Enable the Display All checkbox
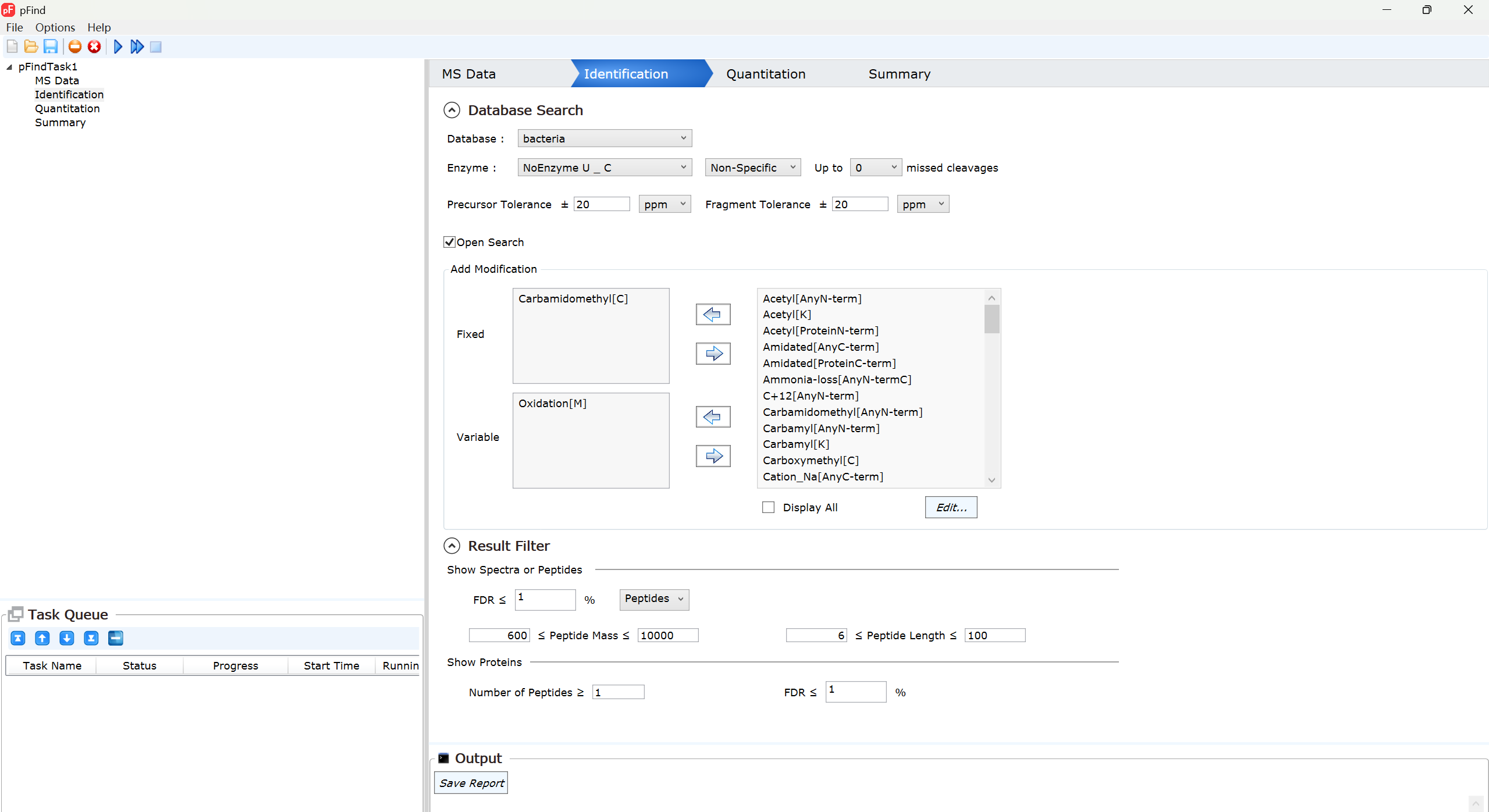This screenshot has width=1489, height=812. 768,507
